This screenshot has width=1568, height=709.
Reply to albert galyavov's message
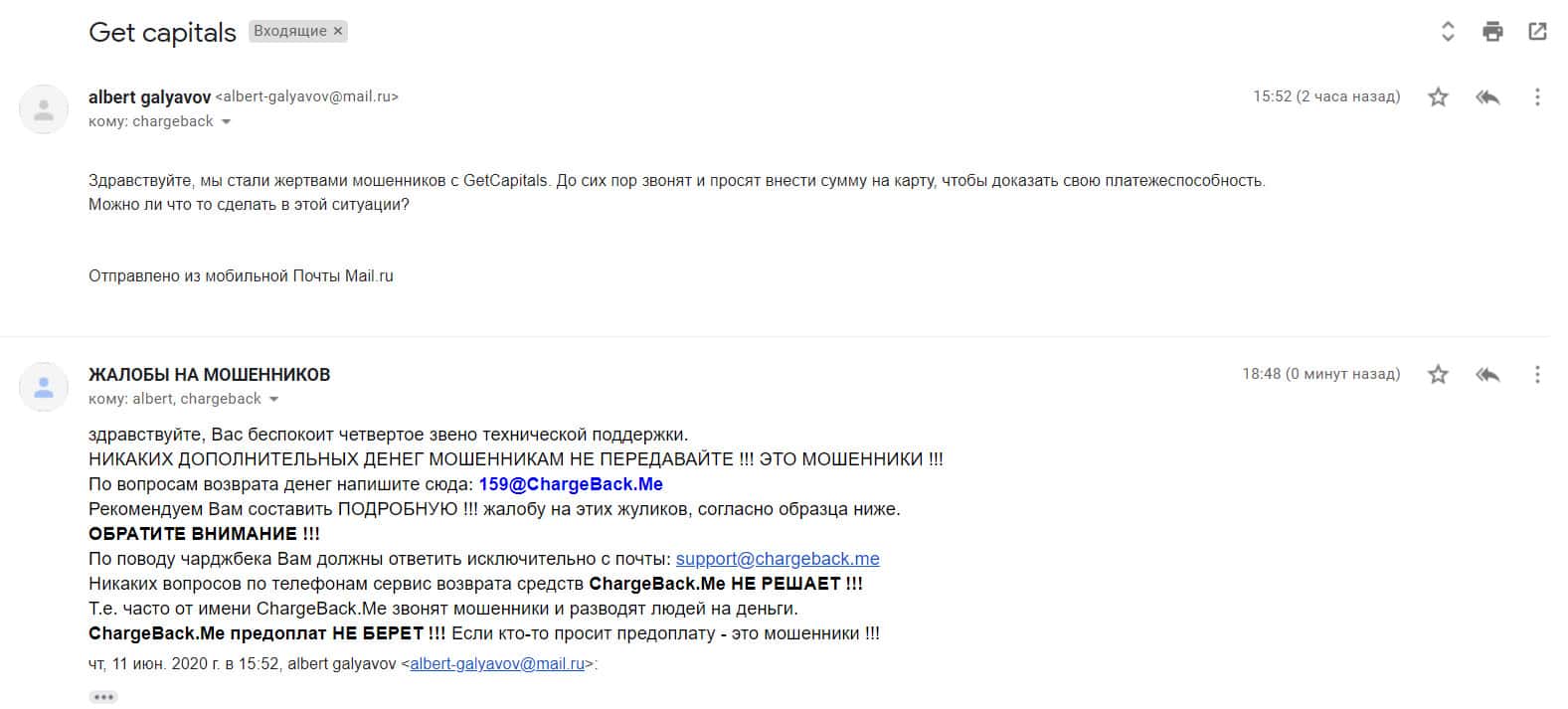[x=1487, y=97]
